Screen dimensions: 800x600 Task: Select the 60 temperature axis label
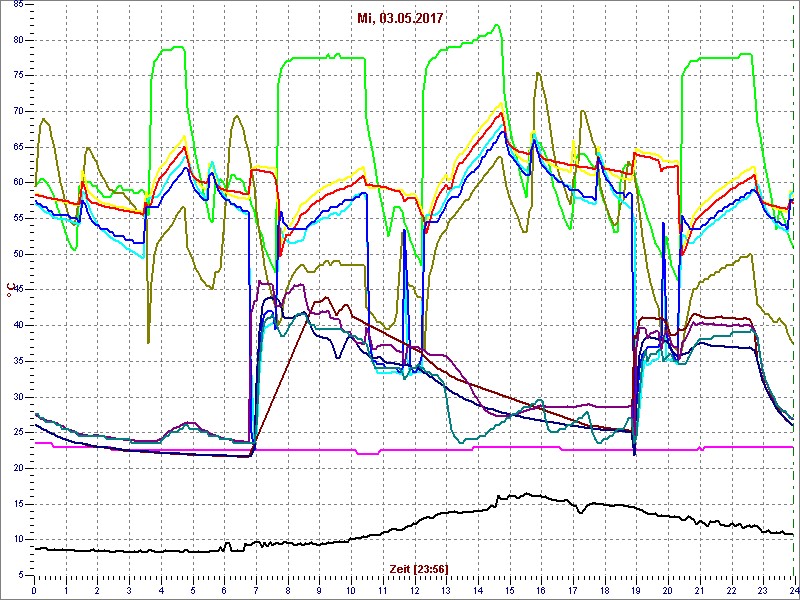(x=18, y=183)
